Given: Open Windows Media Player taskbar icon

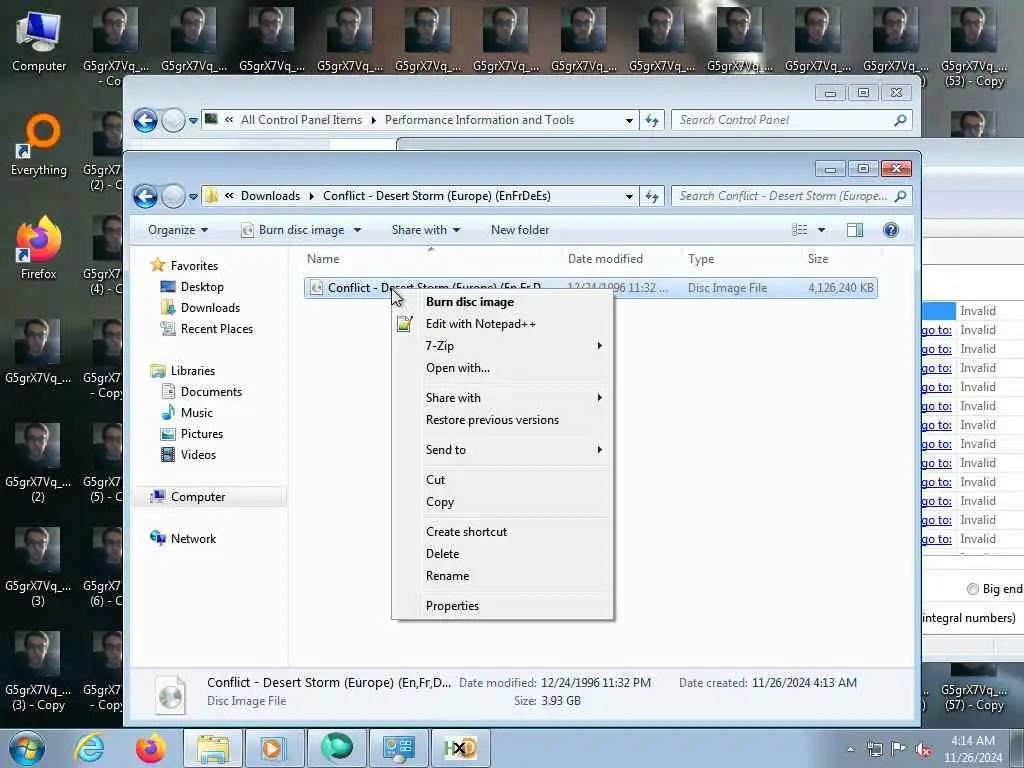Looking at the screenshot, I should point(274,748).
